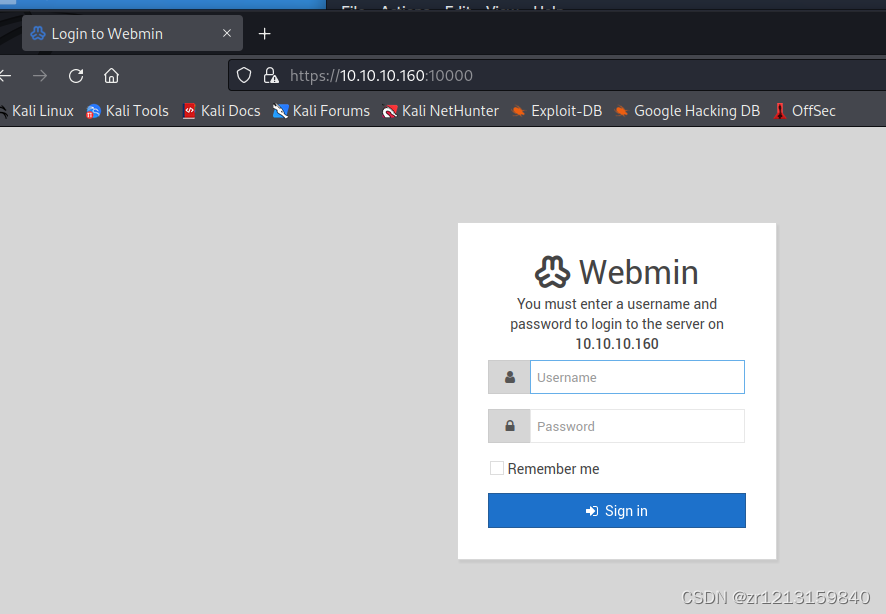Open a new tab with the plus icon
Viewport: 886px width, 614px height.
[264, 34]
